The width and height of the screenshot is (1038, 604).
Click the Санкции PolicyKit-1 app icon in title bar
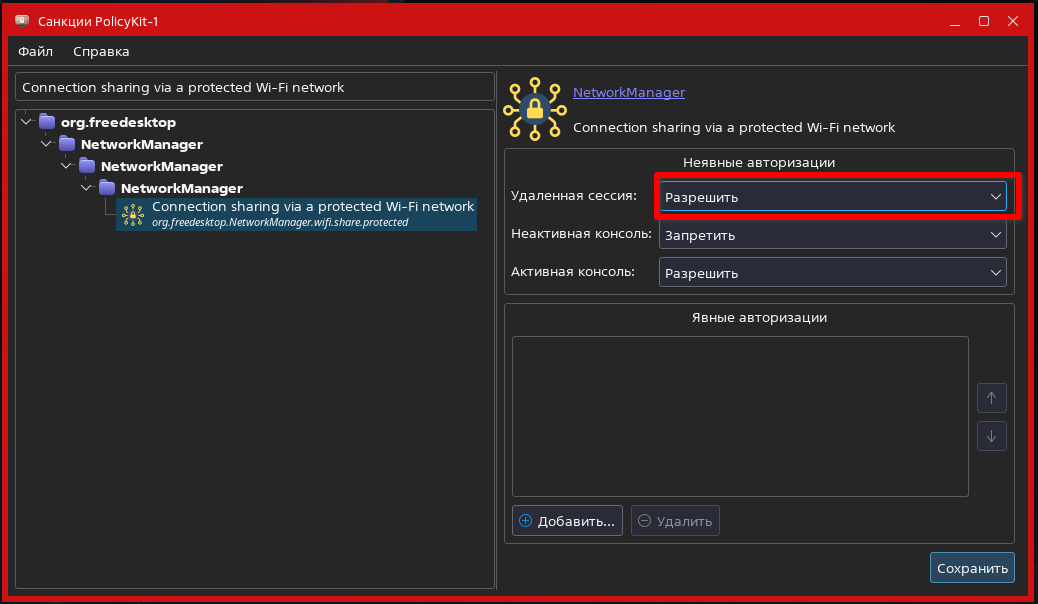[22, 21]
